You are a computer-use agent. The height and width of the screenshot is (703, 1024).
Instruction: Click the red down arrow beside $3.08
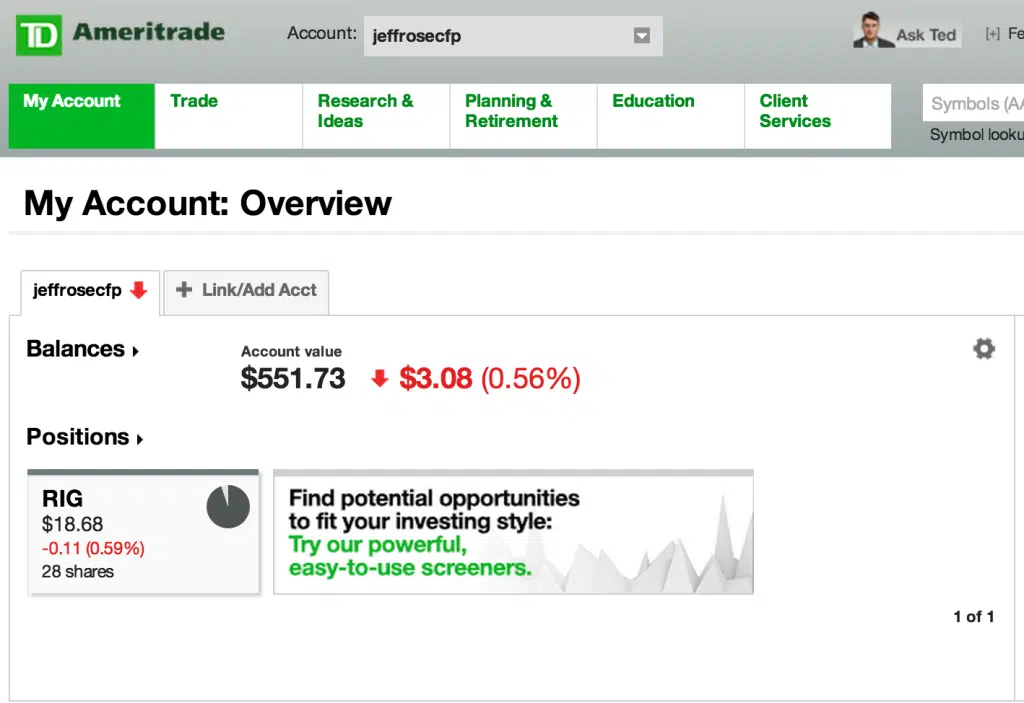click(x=379, y=380)
